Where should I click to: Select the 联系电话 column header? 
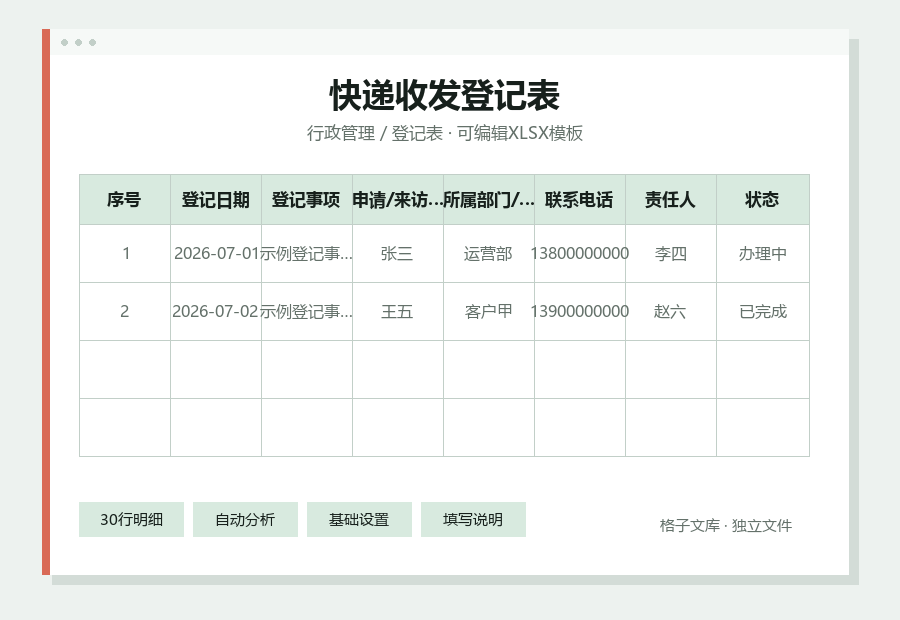pyautogui.click(x=580, y=200)
